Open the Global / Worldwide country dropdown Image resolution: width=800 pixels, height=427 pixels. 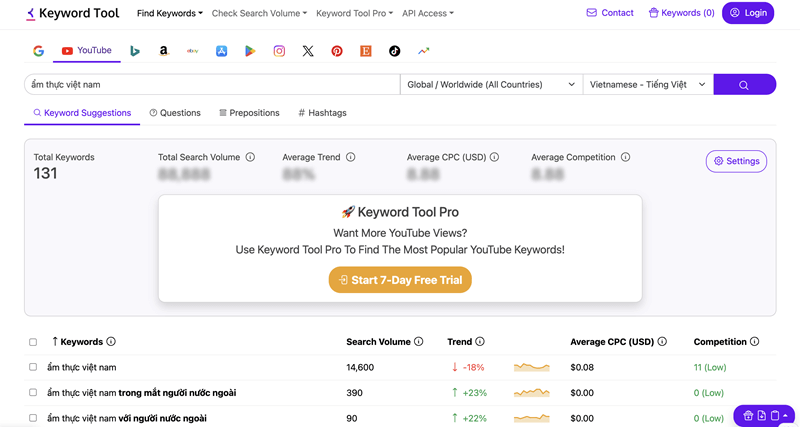pyautogui.click(x=491, y=85)
